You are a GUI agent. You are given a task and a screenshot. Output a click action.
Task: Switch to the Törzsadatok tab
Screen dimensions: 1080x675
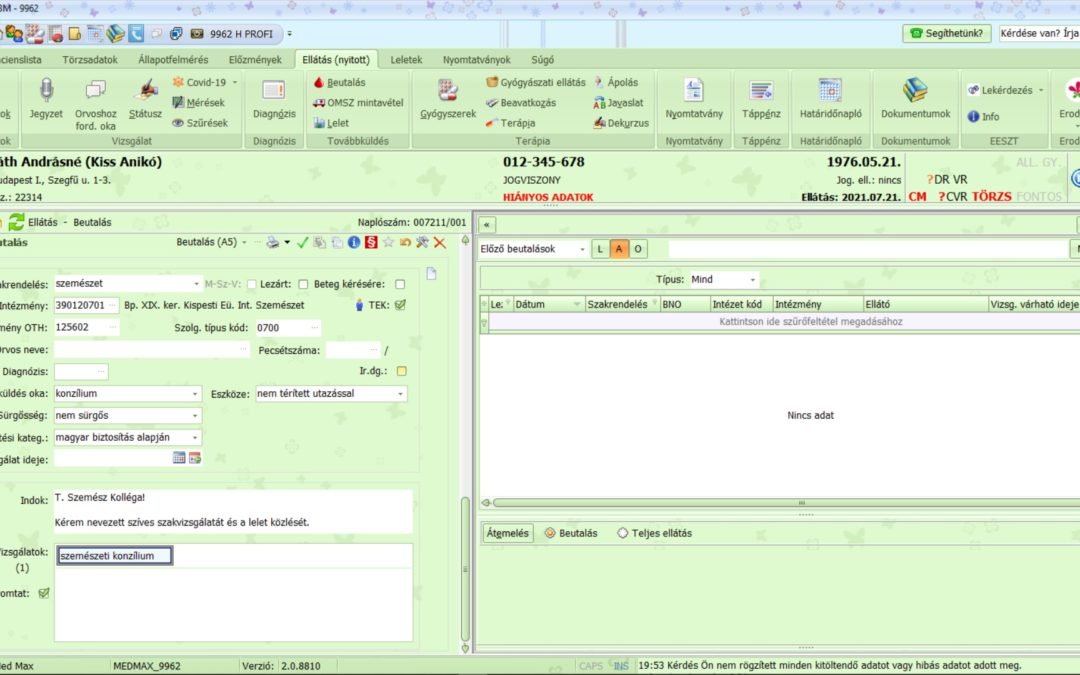pos(90,59)
